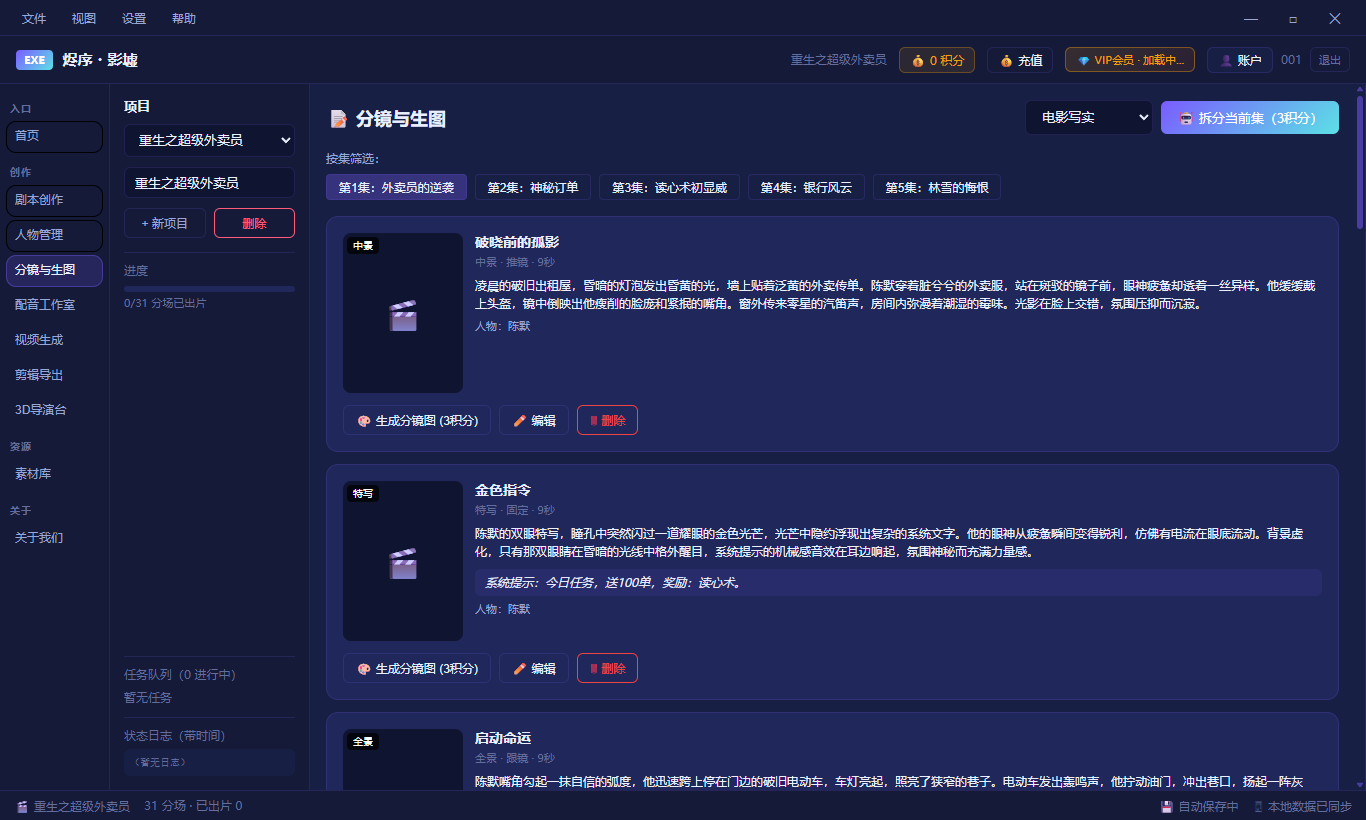The height and width of the screenshot is (820, 1366).
Task: Click the pencil icon in 破晓前的孤影 card
Action: click(519, 421)
